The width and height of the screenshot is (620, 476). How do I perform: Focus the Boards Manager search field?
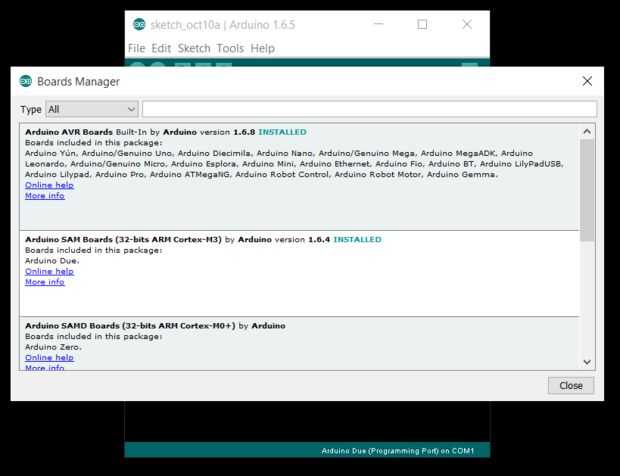click(369, 109)
